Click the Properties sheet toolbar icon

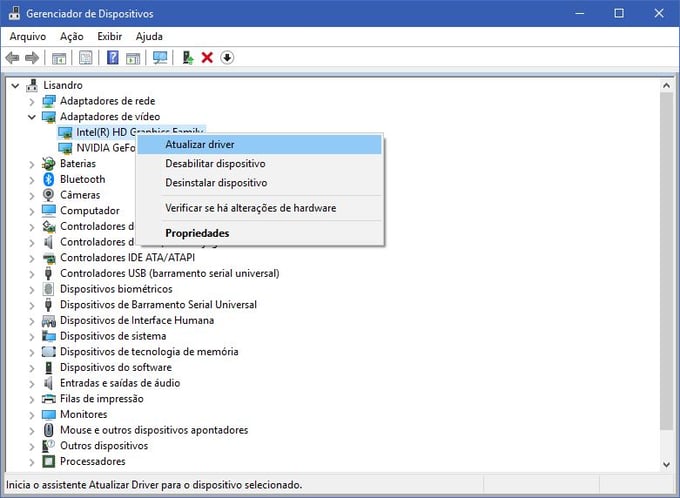pos(86,58)
